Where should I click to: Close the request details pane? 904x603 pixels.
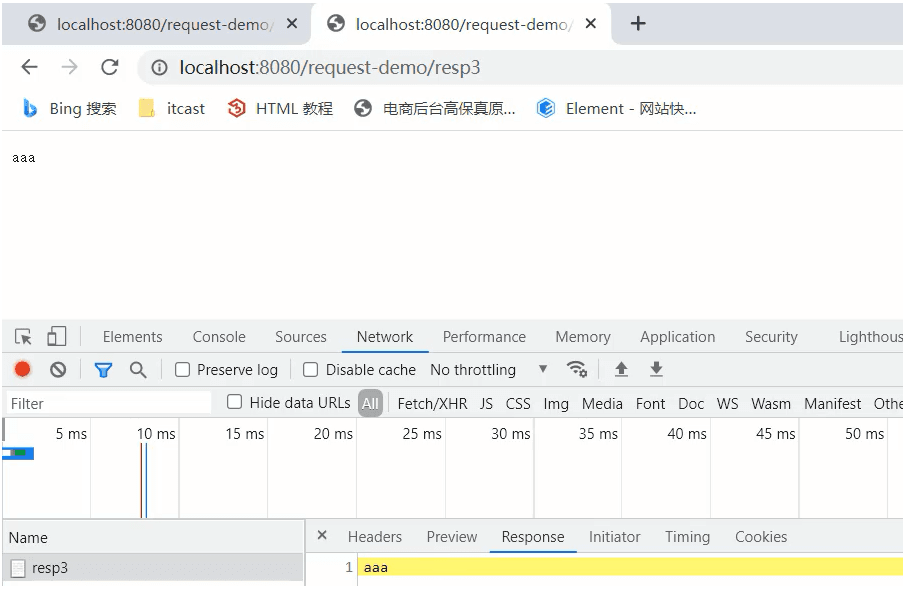[322, 536]
